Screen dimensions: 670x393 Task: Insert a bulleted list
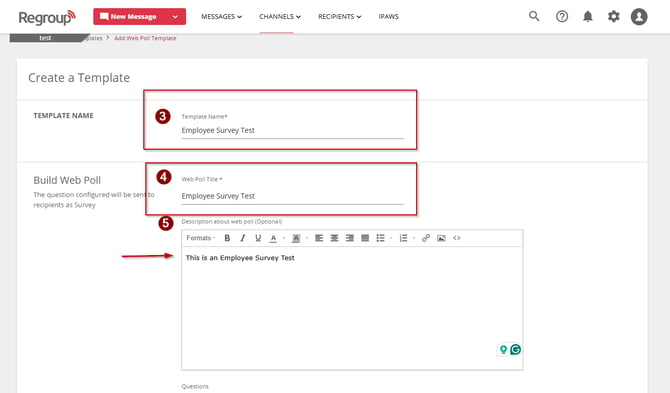pos(380,238)
